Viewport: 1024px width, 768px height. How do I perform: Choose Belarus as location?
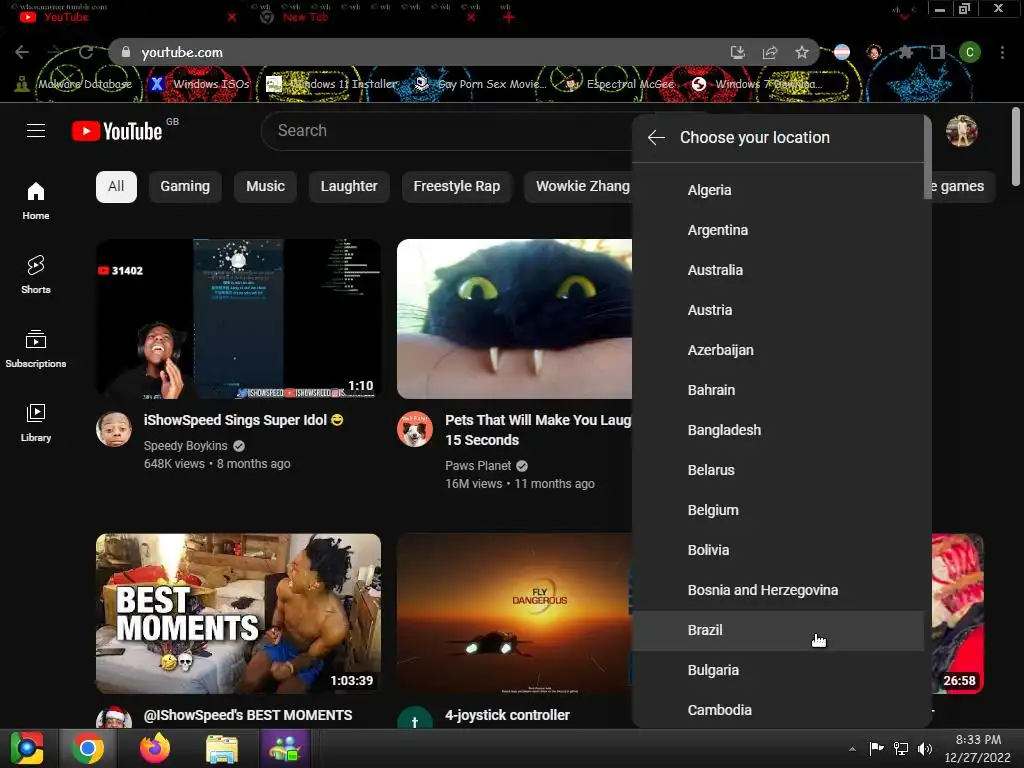coord(778,470)
